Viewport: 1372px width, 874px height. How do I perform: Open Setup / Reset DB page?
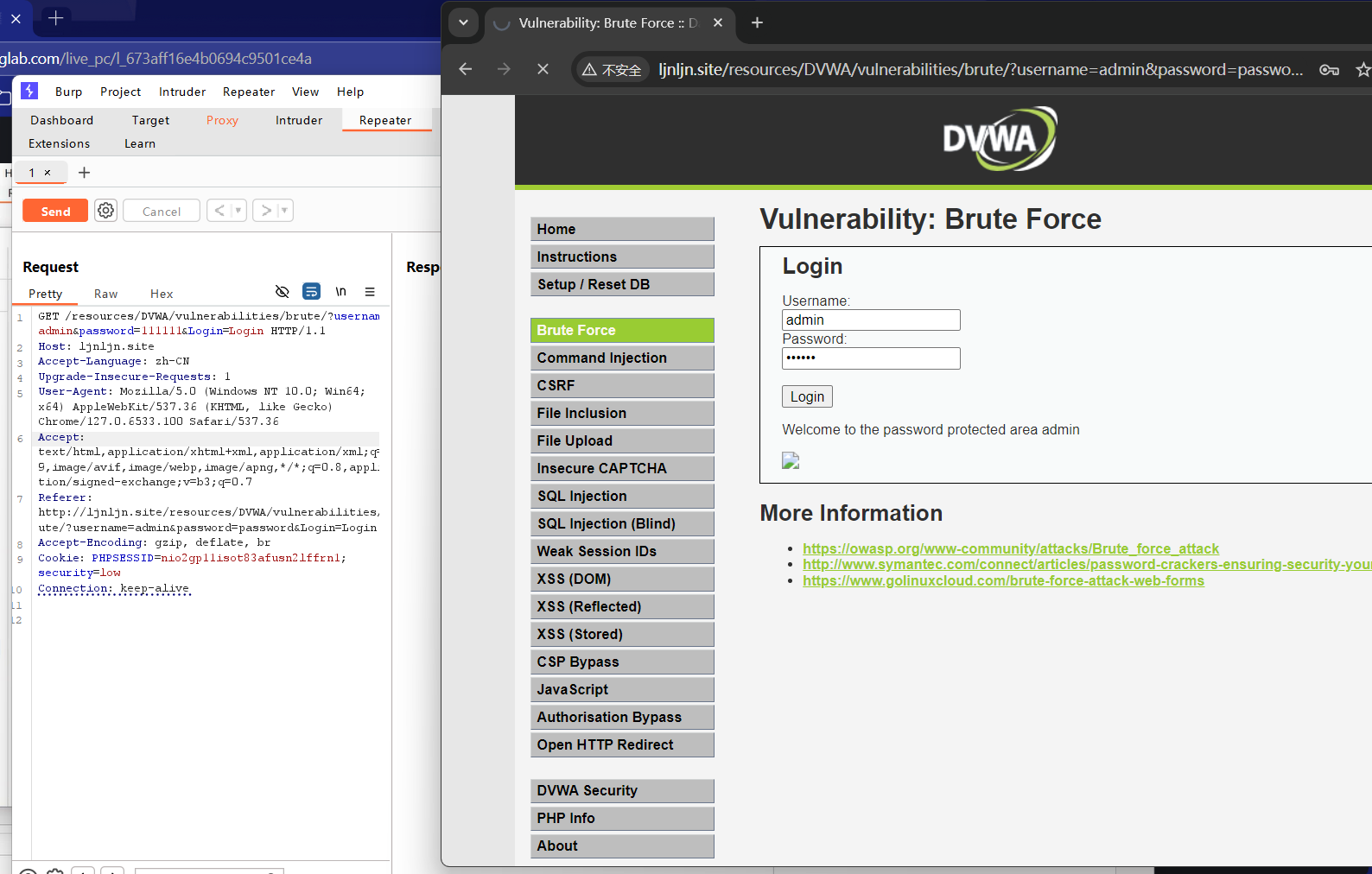pos(622,284)
